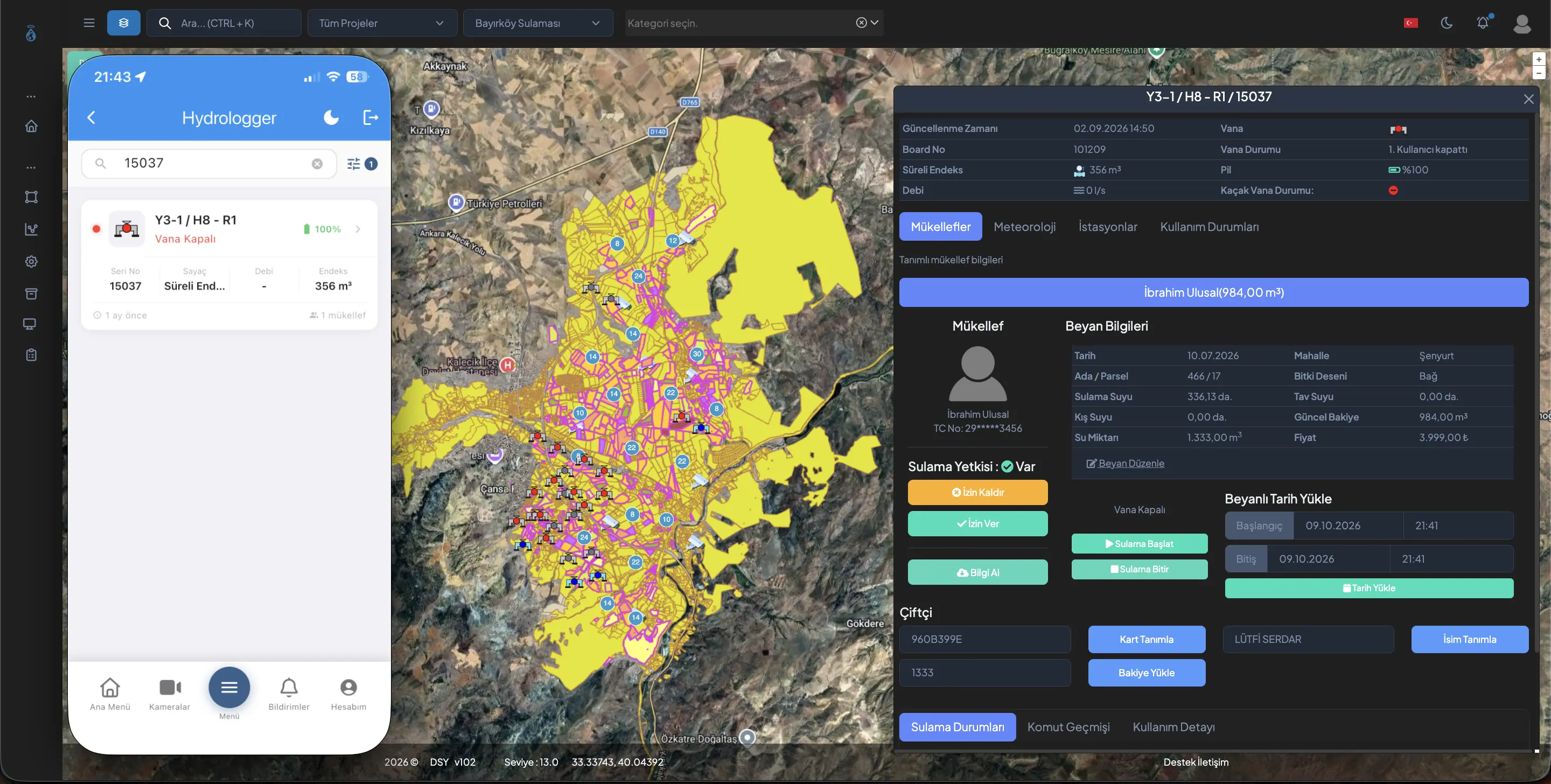Expand the Tüm Projeler dropdown
Image resolution: width=1551 pixels, height=784 pixels.
click(382, 23)
